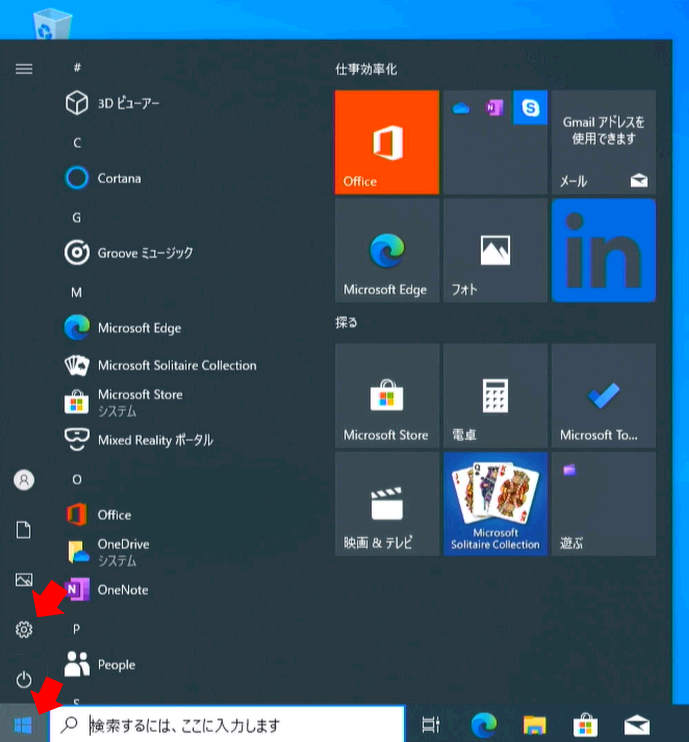The height and width of the screenshot is (742, 689).
Task: Click the OneNote icon in tile folder
Action: click(x=494, y=108)
